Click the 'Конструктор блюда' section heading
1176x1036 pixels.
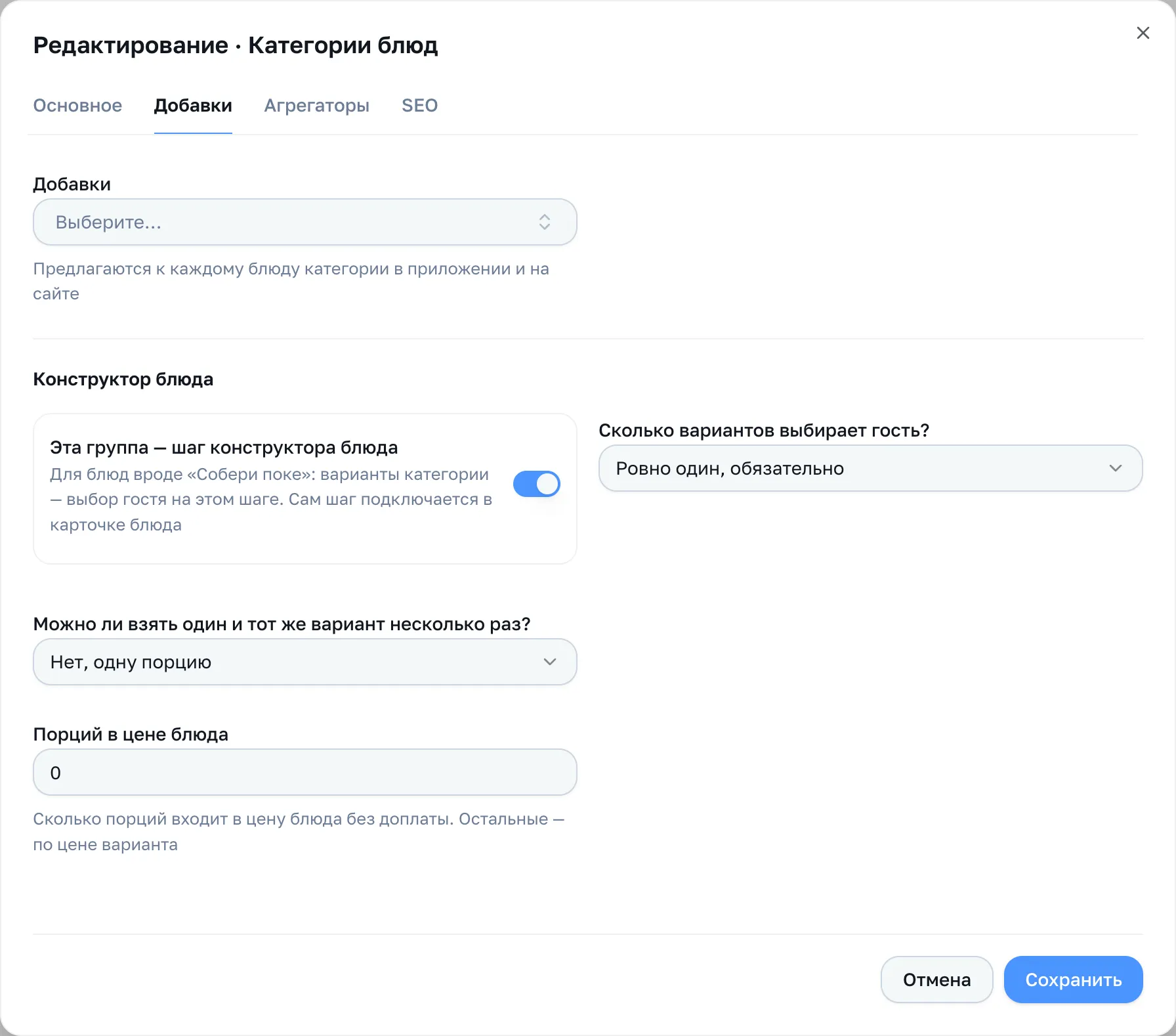(x=123, y=379)
